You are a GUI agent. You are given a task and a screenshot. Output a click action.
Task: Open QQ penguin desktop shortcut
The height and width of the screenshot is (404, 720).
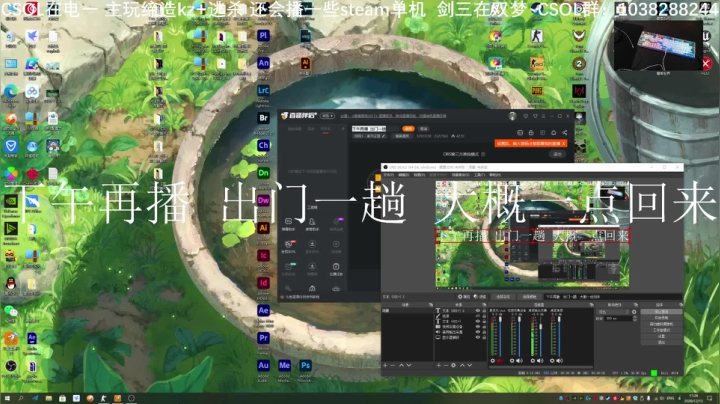(x=11, y=285)
